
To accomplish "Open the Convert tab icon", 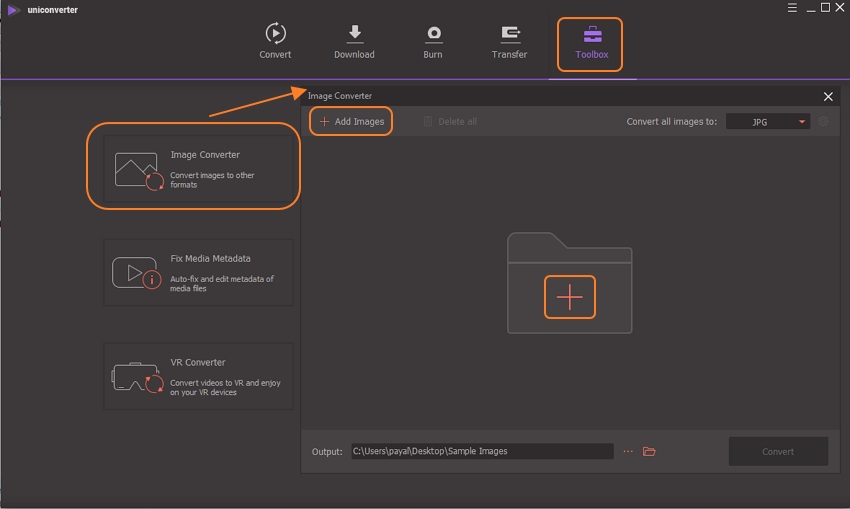I will (275, 40).
